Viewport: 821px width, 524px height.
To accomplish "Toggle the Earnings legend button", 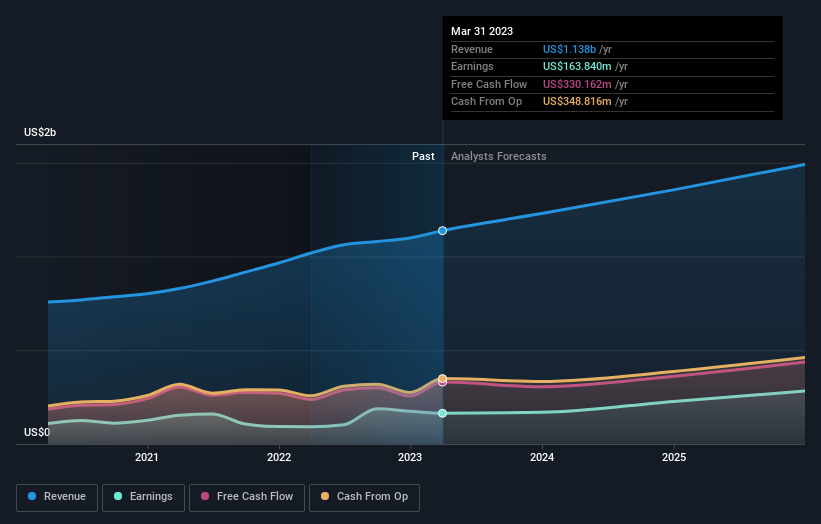I will [143, 497].
